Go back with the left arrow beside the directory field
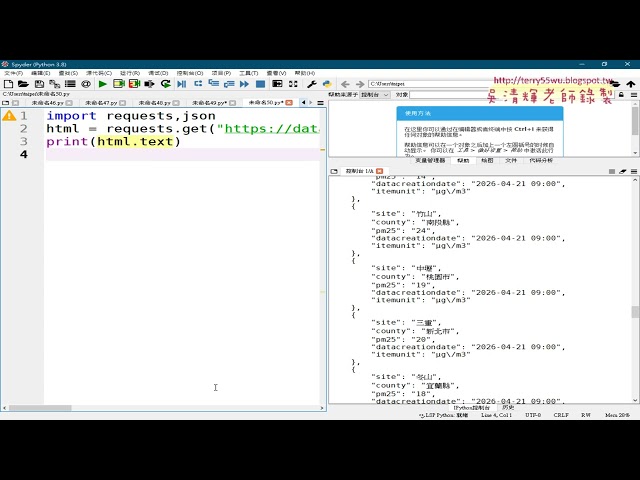This screenshot has height=480, width=640. (x=345, y=84)
